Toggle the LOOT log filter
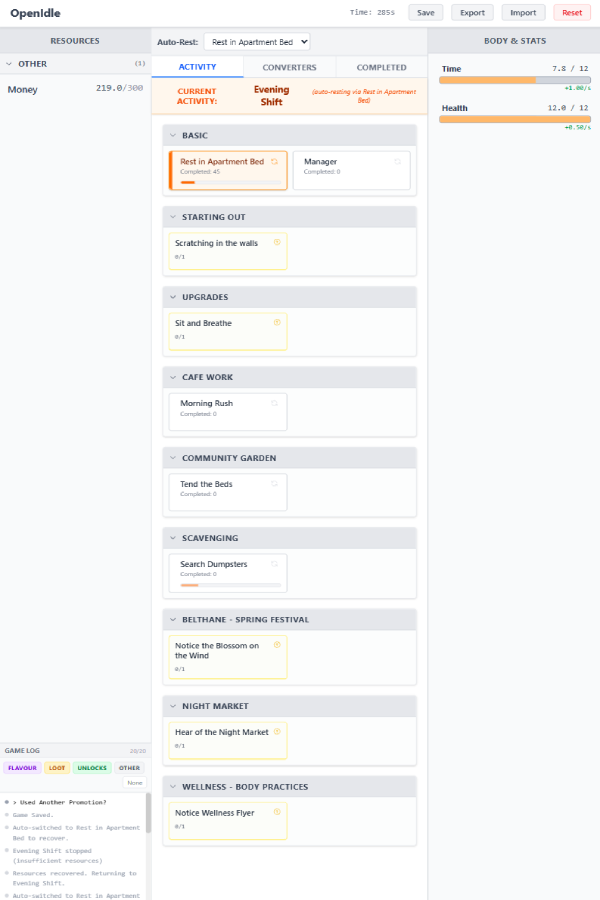Image resolution: width=600 pixels, height=900 pixels. point(57,768)
